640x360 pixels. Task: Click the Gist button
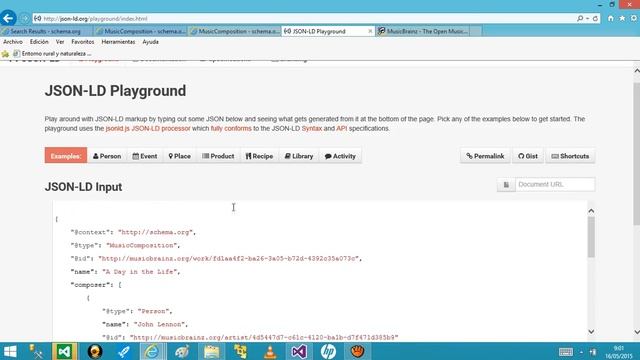pos(528,156)
